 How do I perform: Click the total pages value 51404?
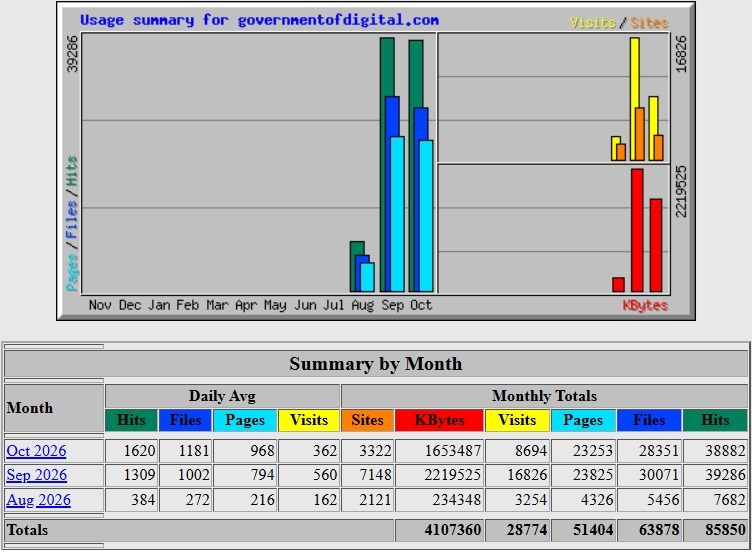tap(593, 530)
